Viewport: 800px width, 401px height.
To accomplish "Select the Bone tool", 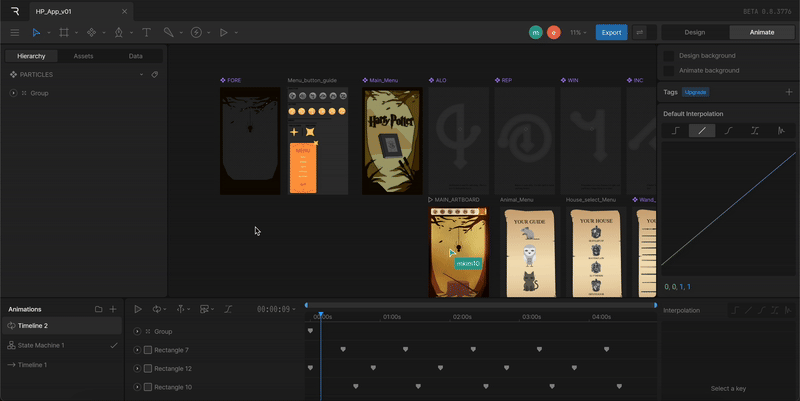I will pos(168,32).
